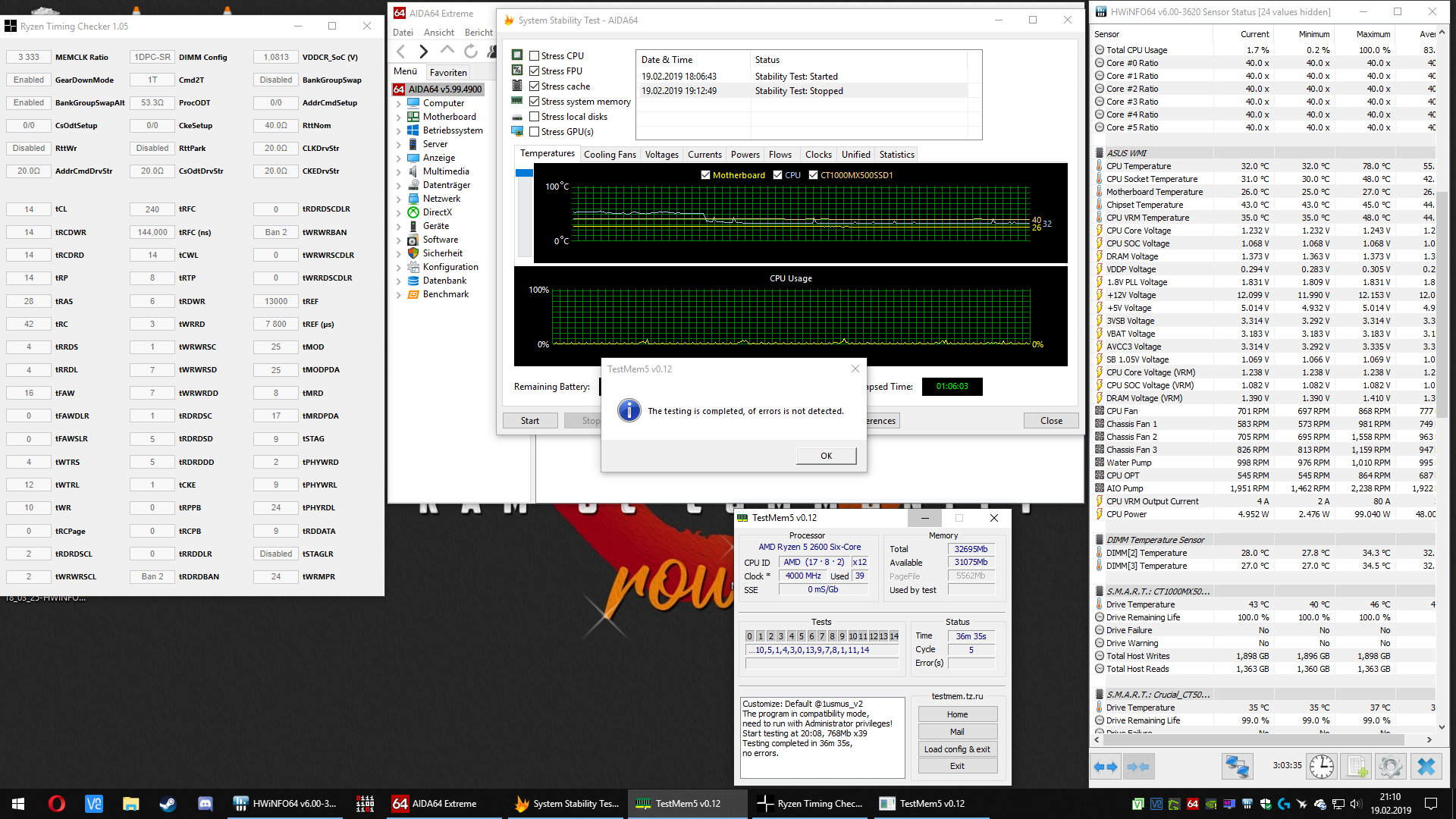
Task: Open the Ansicht menu in AIDA64
Action: (438, 33)
